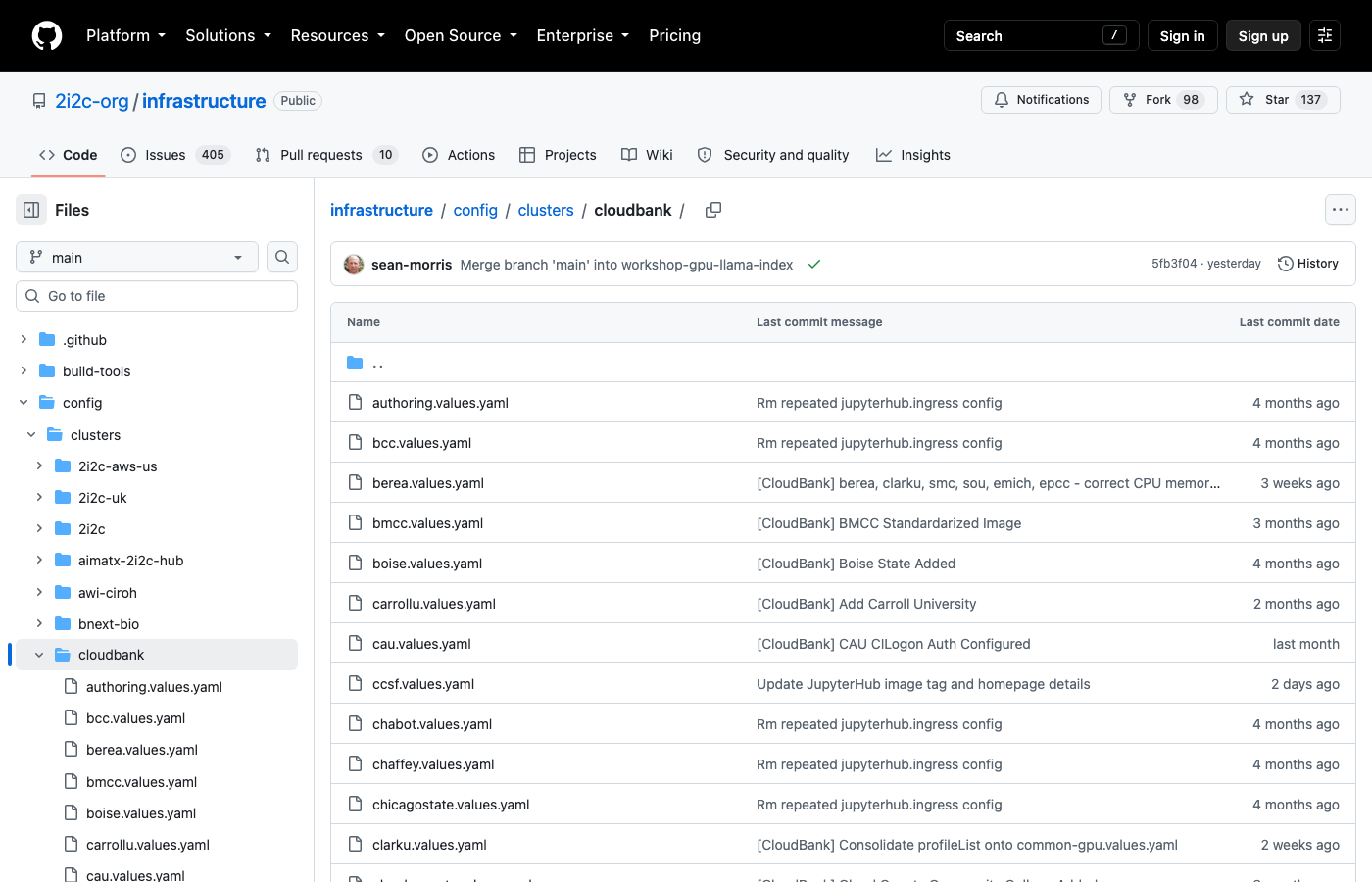Open the Pull requests tab
Image resolution: width=1372 pixels, height=882 pixels.
coord(326,155)
